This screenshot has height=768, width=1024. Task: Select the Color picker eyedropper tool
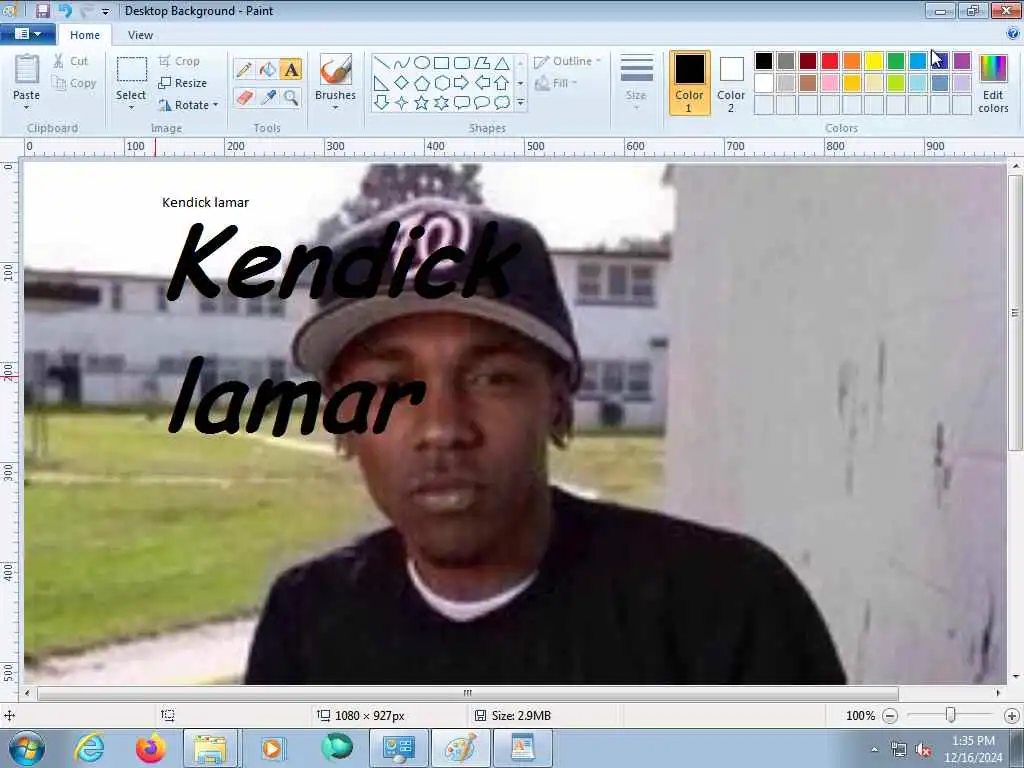pyautogui.click(x=268, y=98)
